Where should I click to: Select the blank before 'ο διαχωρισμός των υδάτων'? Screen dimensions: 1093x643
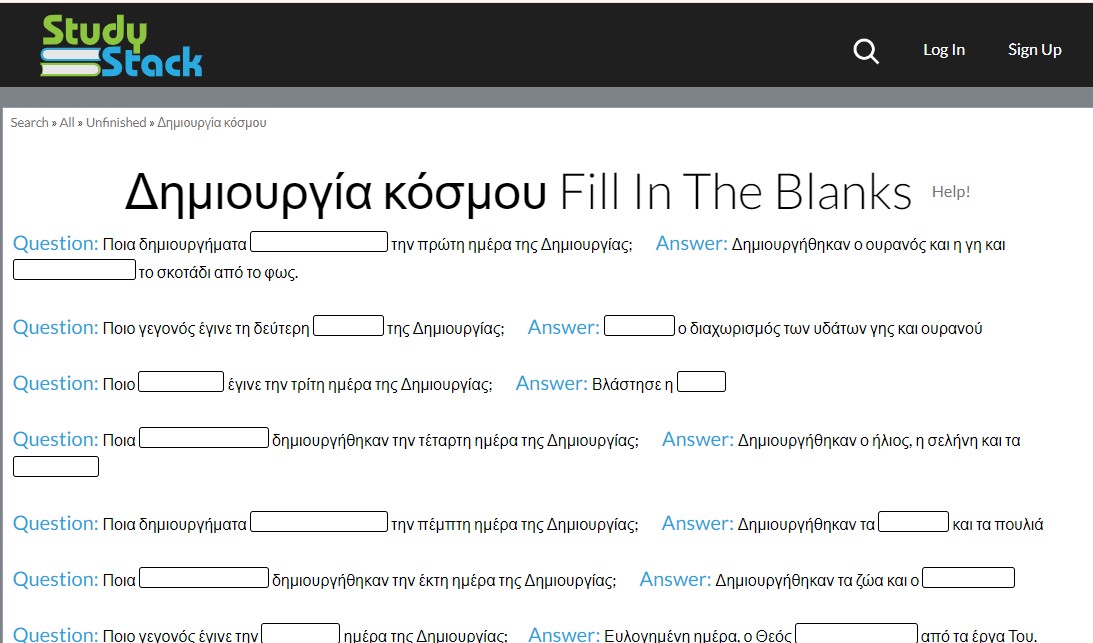coord(639,326)
